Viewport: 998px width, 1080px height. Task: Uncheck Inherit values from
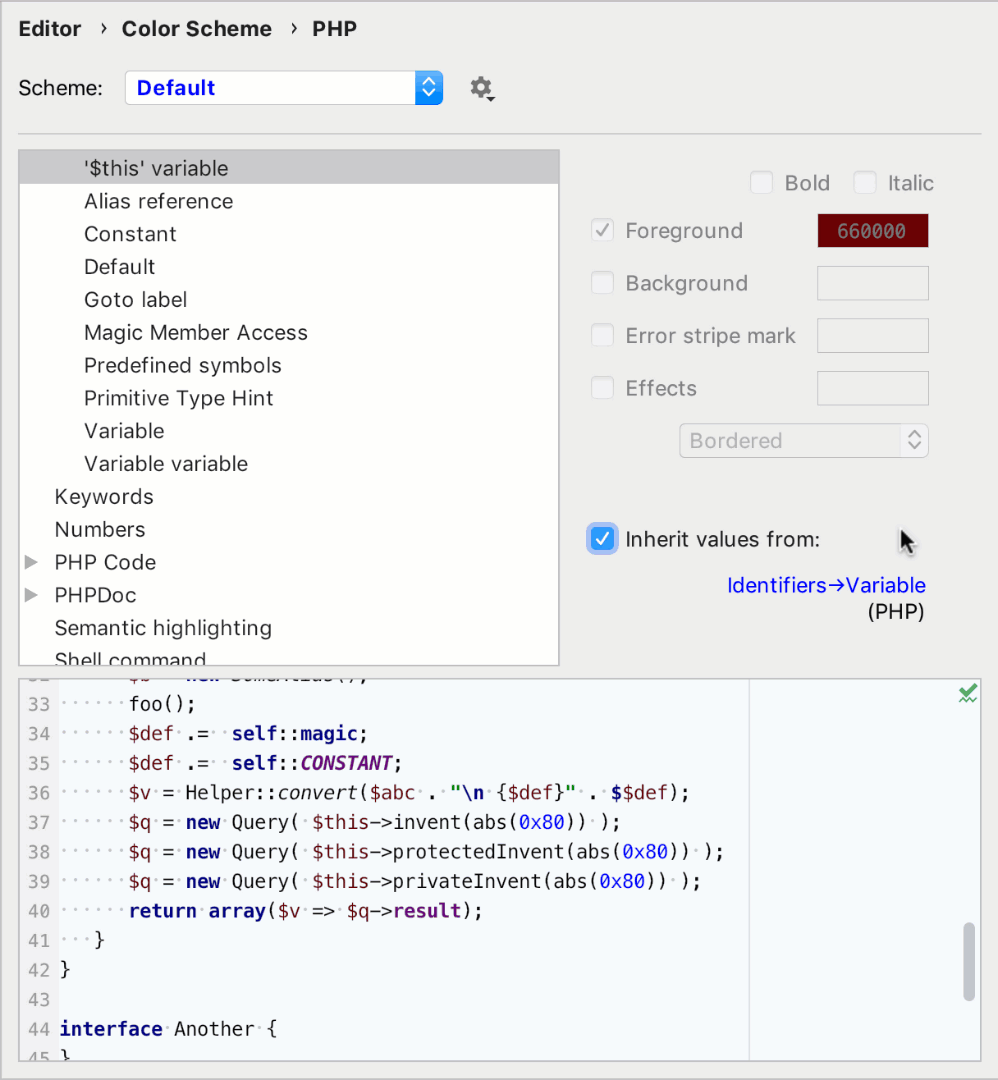(x=602, y=538)
